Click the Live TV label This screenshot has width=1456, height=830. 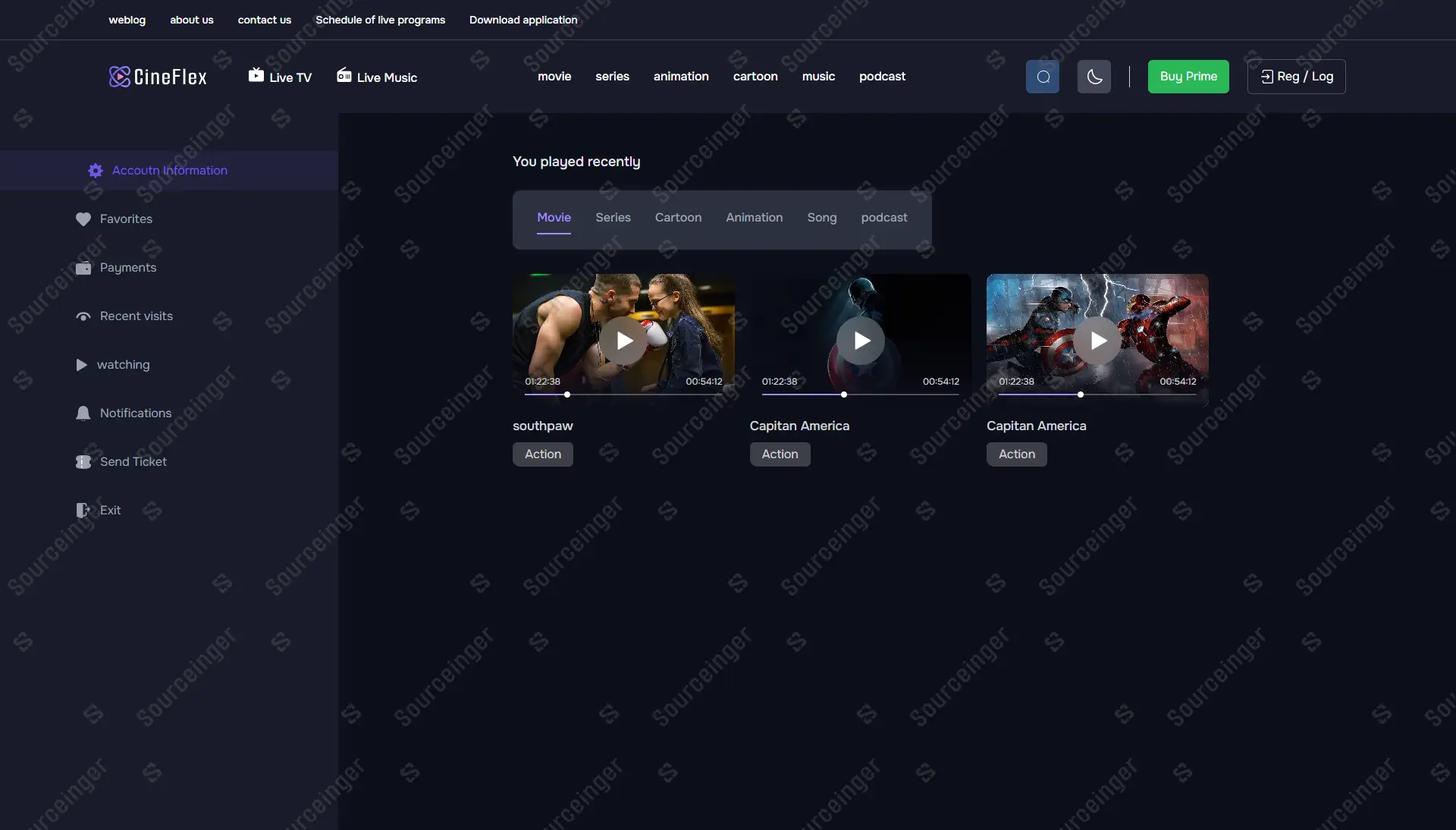[290, 77]
